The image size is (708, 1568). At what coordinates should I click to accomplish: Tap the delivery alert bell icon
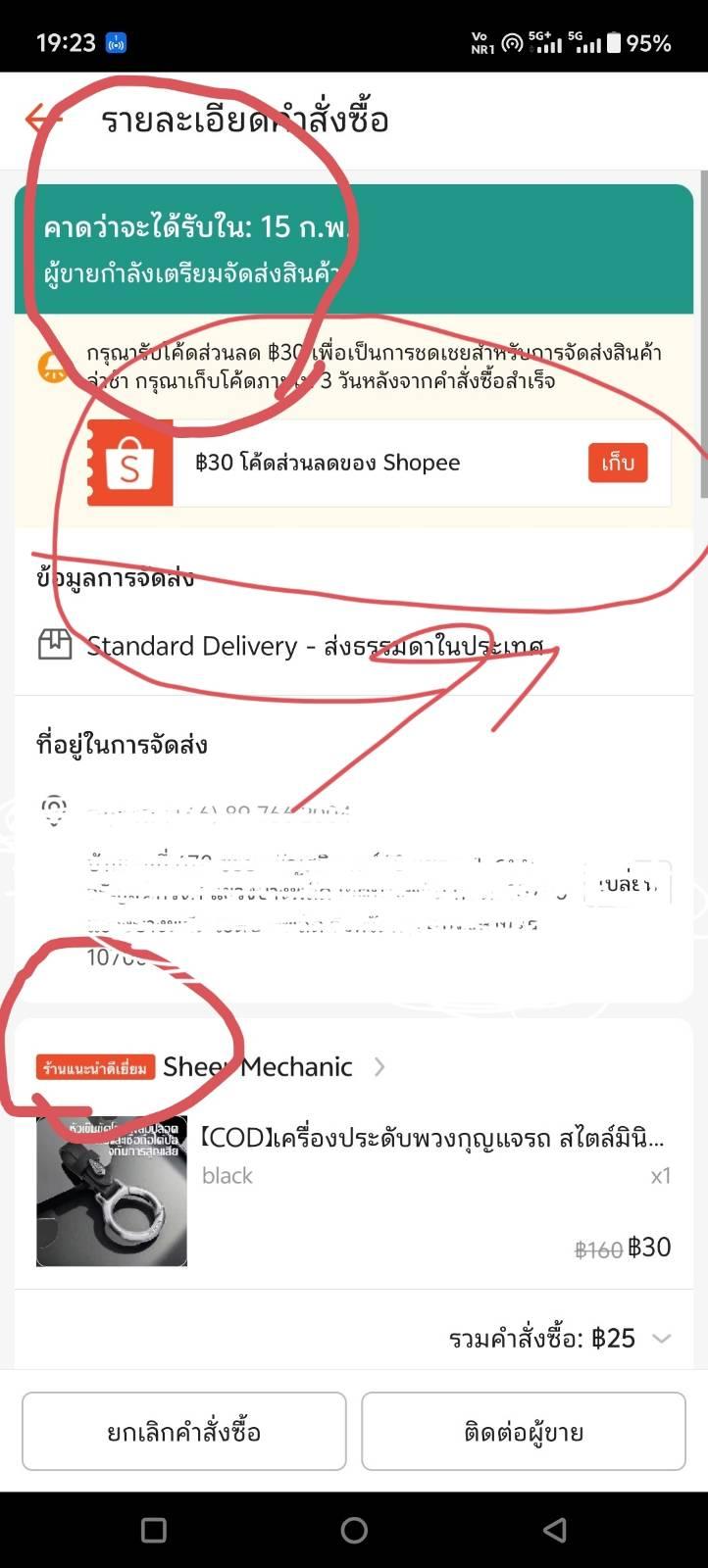coord(53,366)
